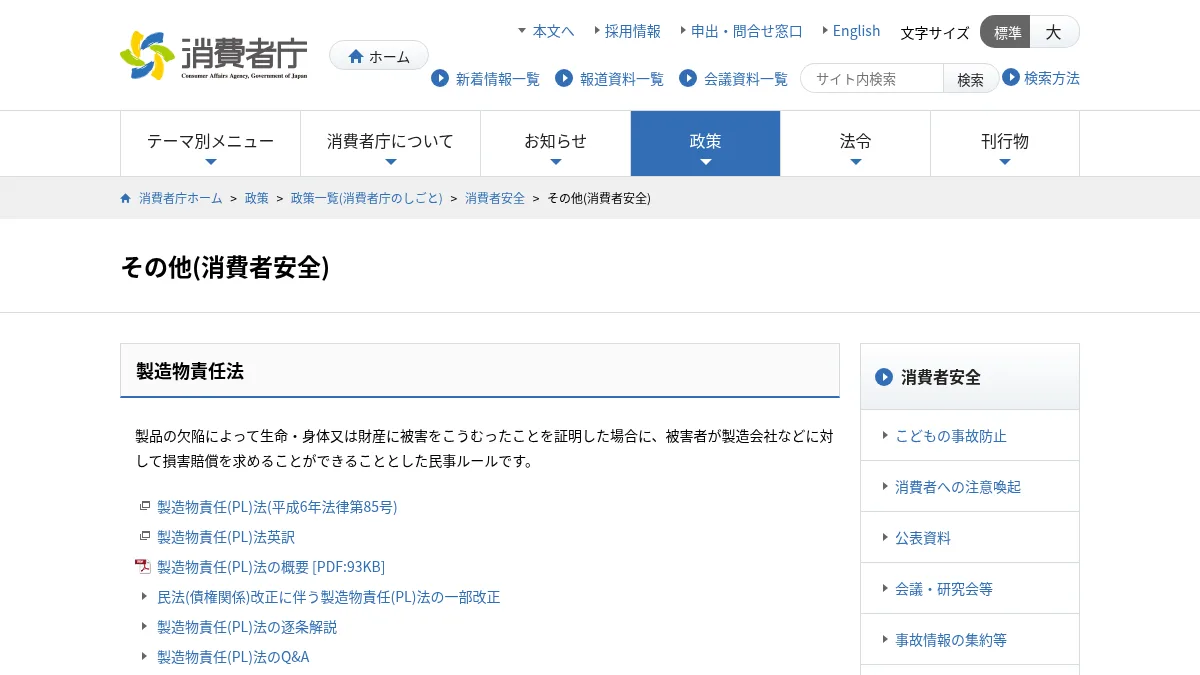Jump to 本文へ link
The height and width of the screenshot is (675, 1200).
pyautogui.click(x=553, y=31)
